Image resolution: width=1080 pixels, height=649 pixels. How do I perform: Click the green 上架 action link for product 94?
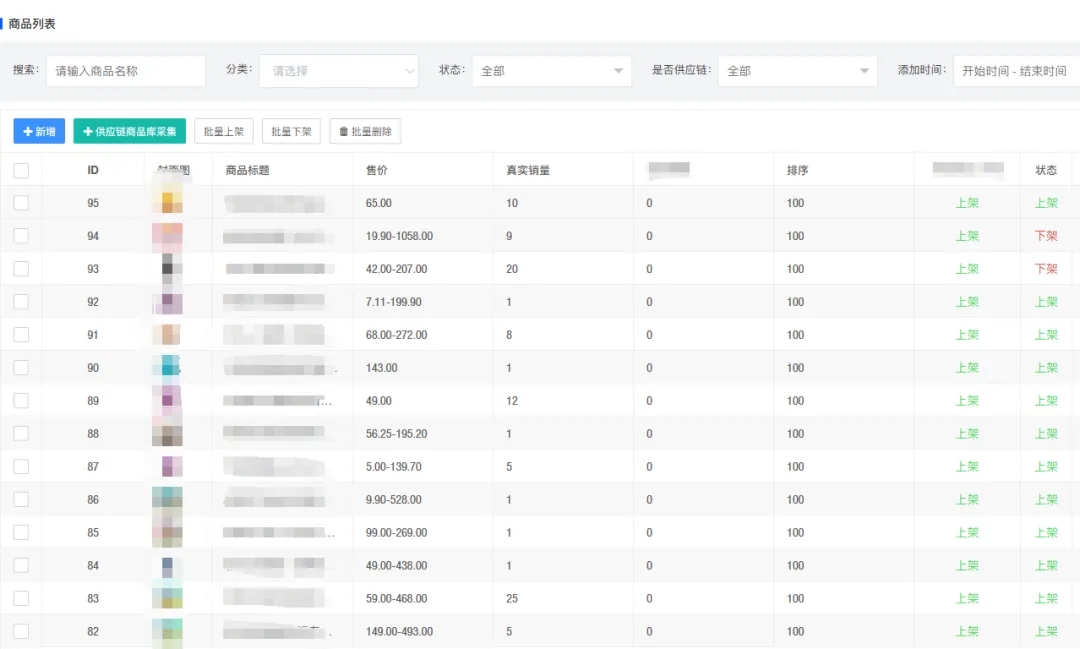(x=967, y=235)
